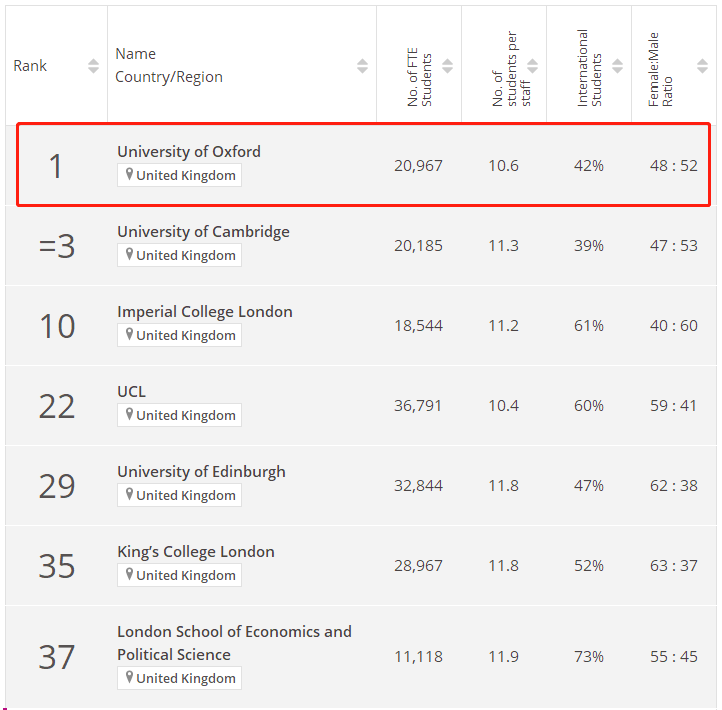Open University of Oxford page
This screenshot has width=722, height=710.
(x=188, y=152)
